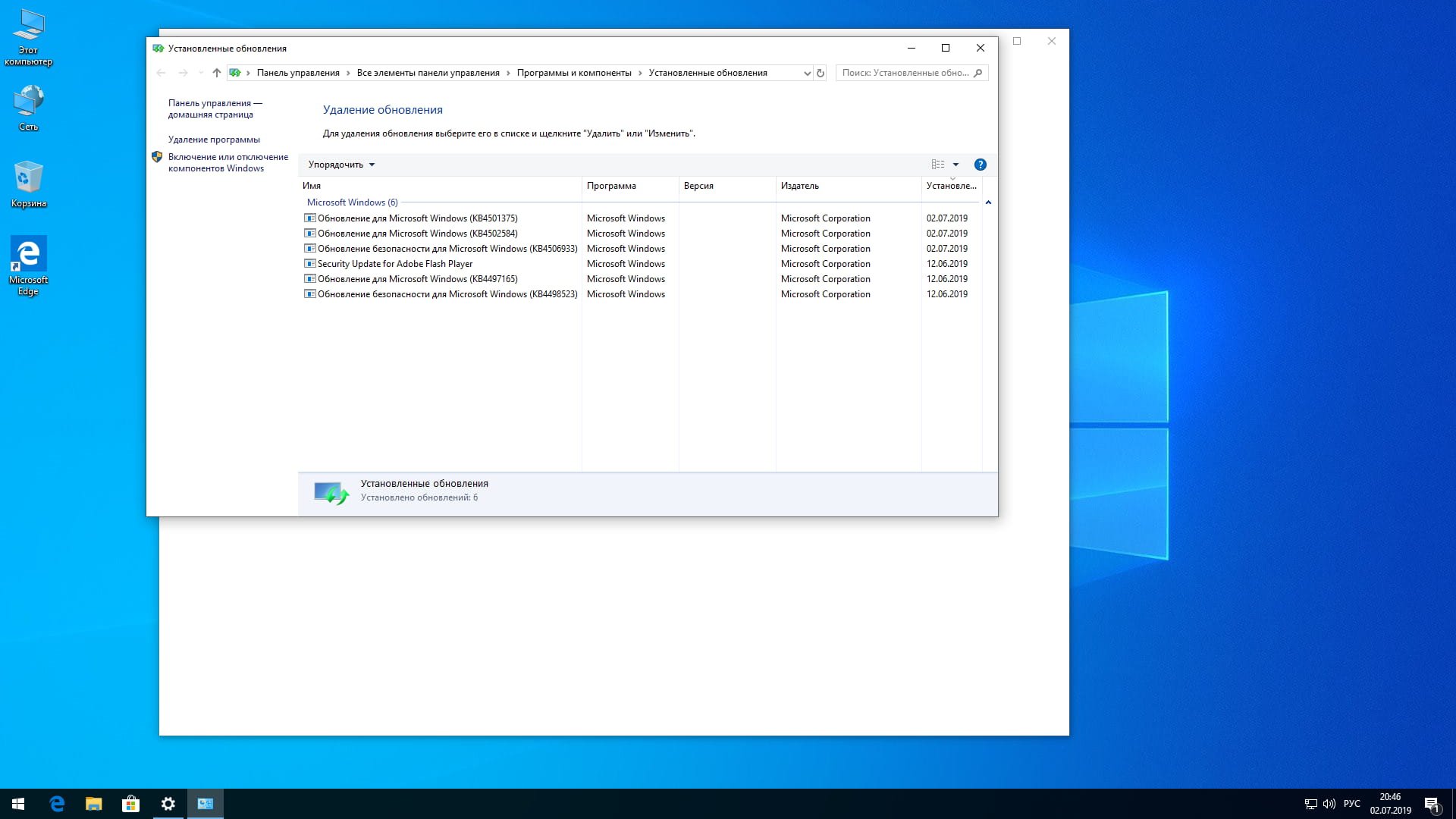Open the Корзина recycle bin icon
Screen dimensions: 1456x819
(x=28, y=184)
